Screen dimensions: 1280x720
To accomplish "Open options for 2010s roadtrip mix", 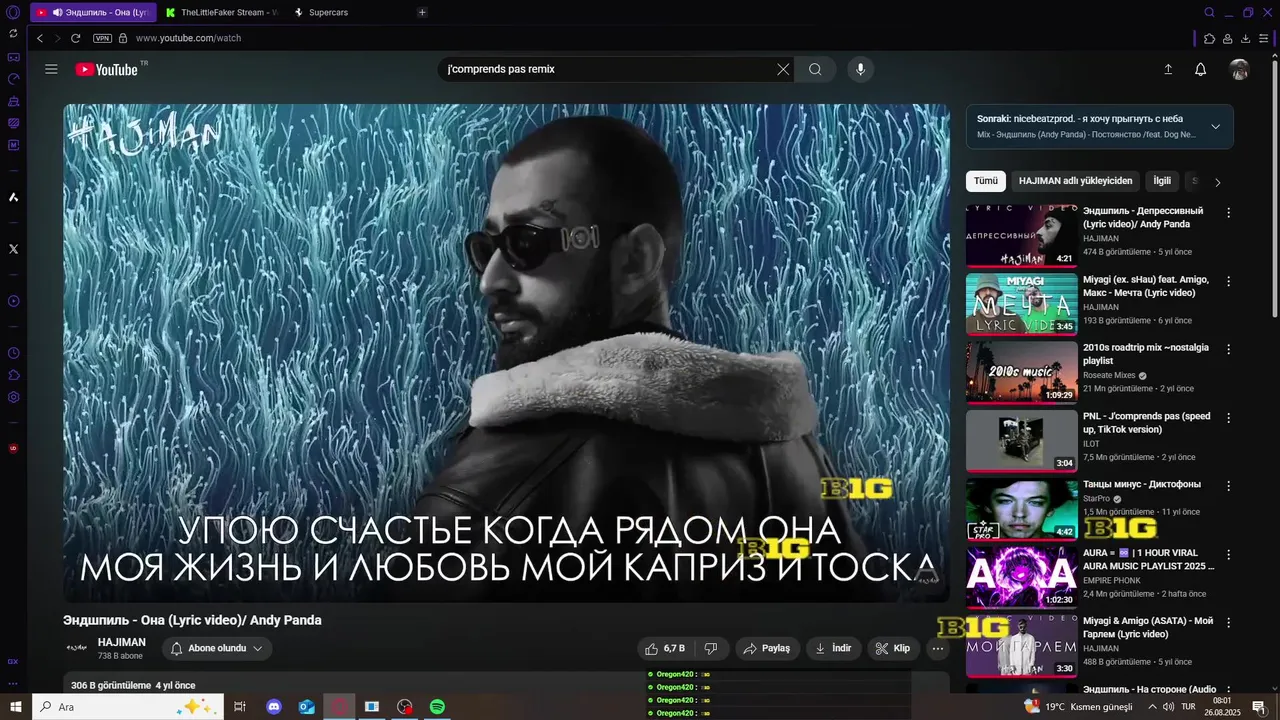I will (x=1229, y=349).
